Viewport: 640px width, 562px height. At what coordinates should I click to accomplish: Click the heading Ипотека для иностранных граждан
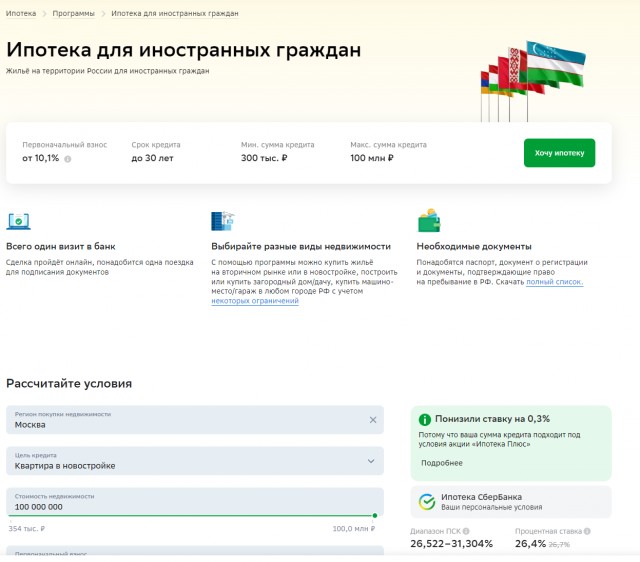click(x=184, y=50)
